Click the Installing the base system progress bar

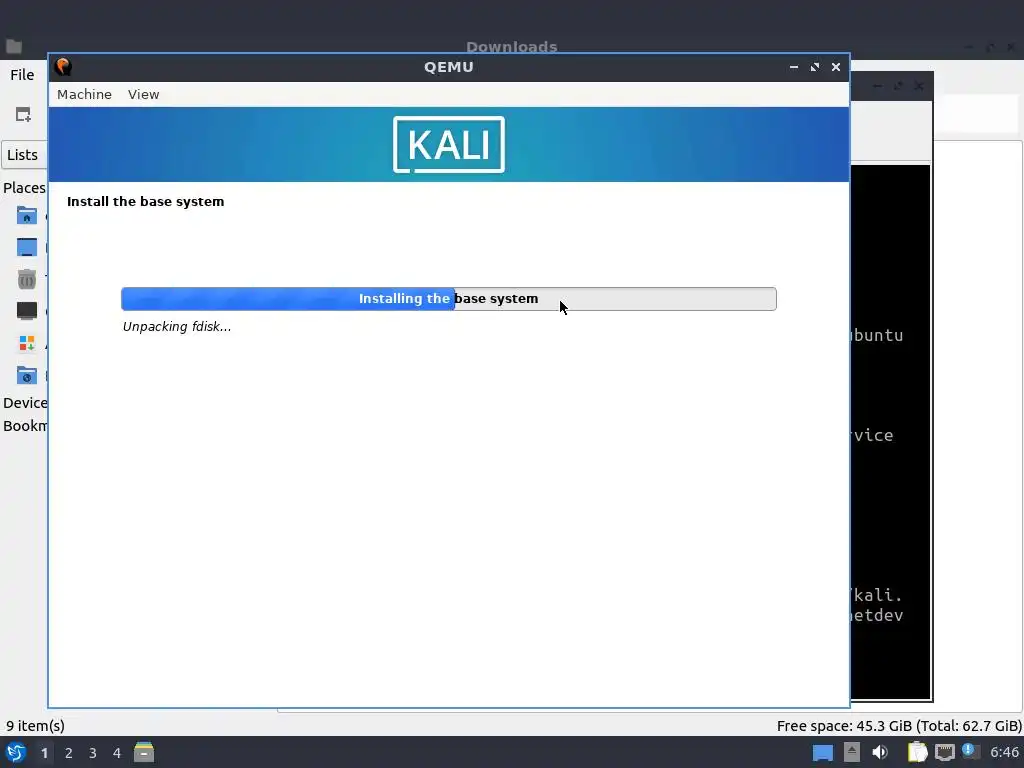point(449,298)
